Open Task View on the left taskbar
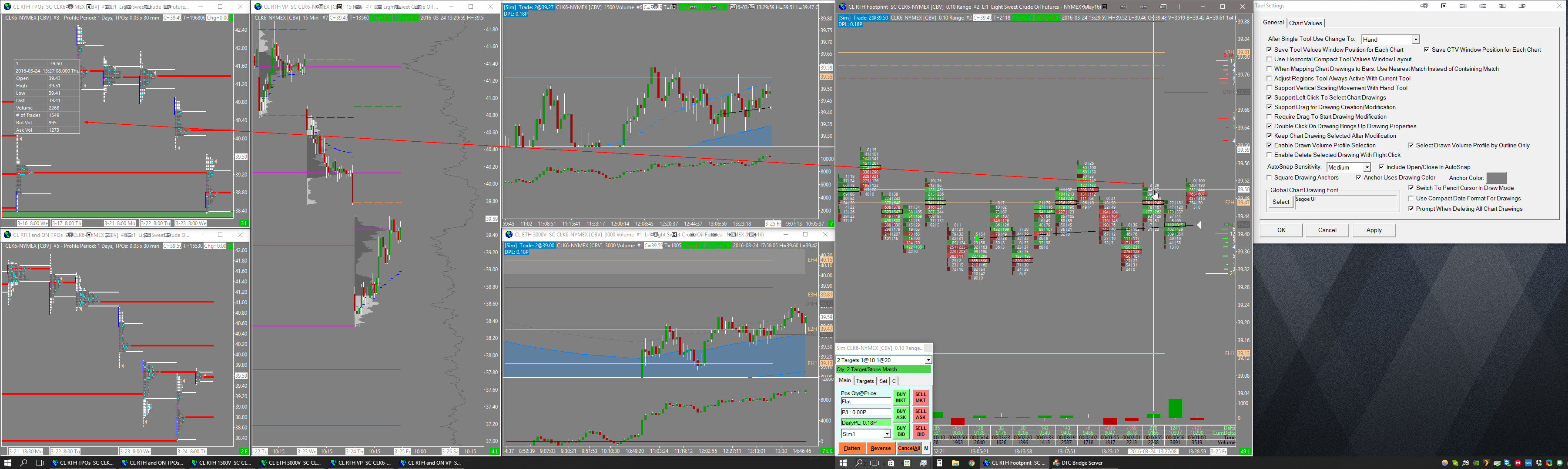Screen dimensions: 1568x469 coord(40,463)
